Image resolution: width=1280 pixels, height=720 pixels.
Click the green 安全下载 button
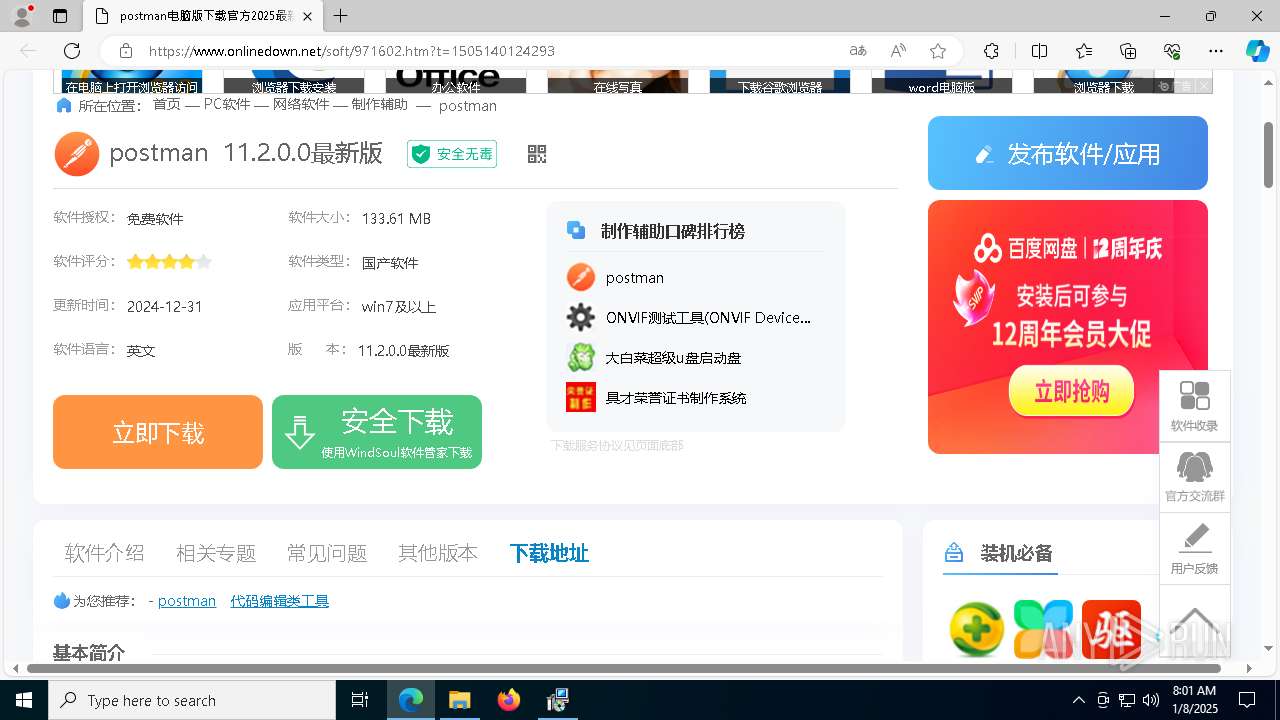pyautogui.click(x=377, y=432)
